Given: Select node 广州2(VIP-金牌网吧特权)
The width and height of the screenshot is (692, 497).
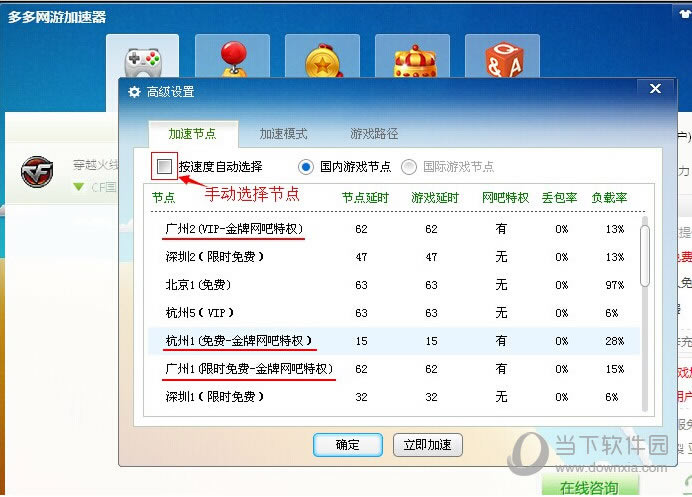Looking at the screenshot, I should coord(394,229).
